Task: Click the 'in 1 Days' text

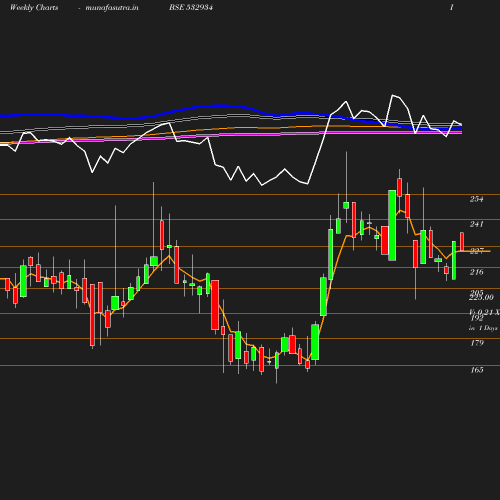Action: pyautogui.click(x=483, y=328)
